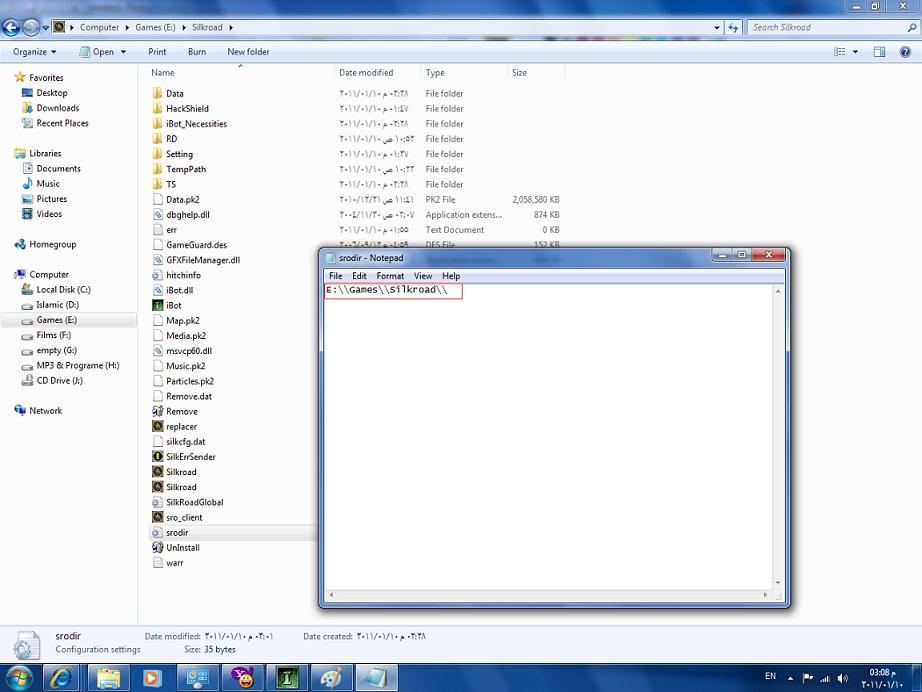This screenshot has height=692, width=922.
Task: Select the UnInstall program icon
Action: pos(157,547)
